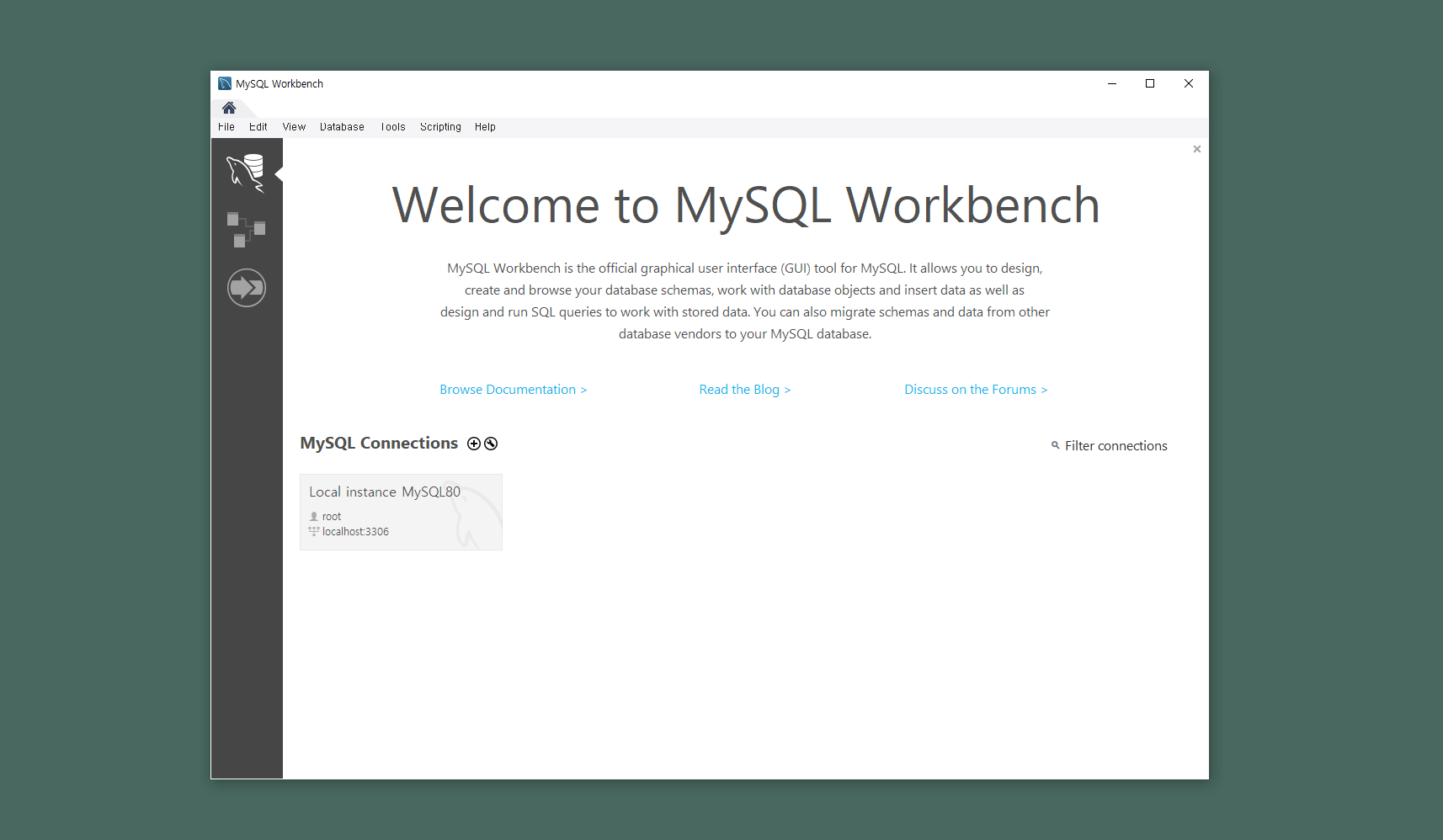This screenshot has height=840, width=1443.
Task: Select the MySQL connections dolphin sidebar icon
Action: click(x=246, y=173)
